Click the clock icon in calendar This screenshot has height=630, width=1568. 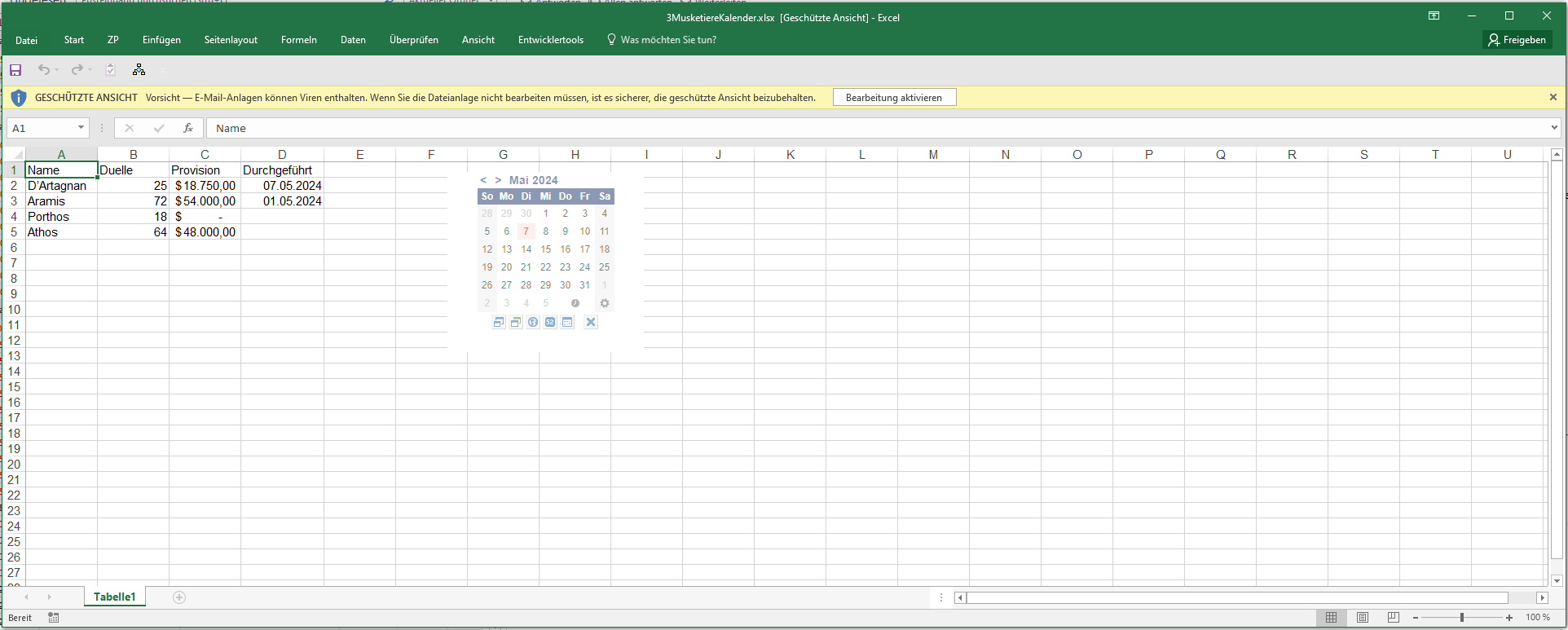click(x=575, y=303)
